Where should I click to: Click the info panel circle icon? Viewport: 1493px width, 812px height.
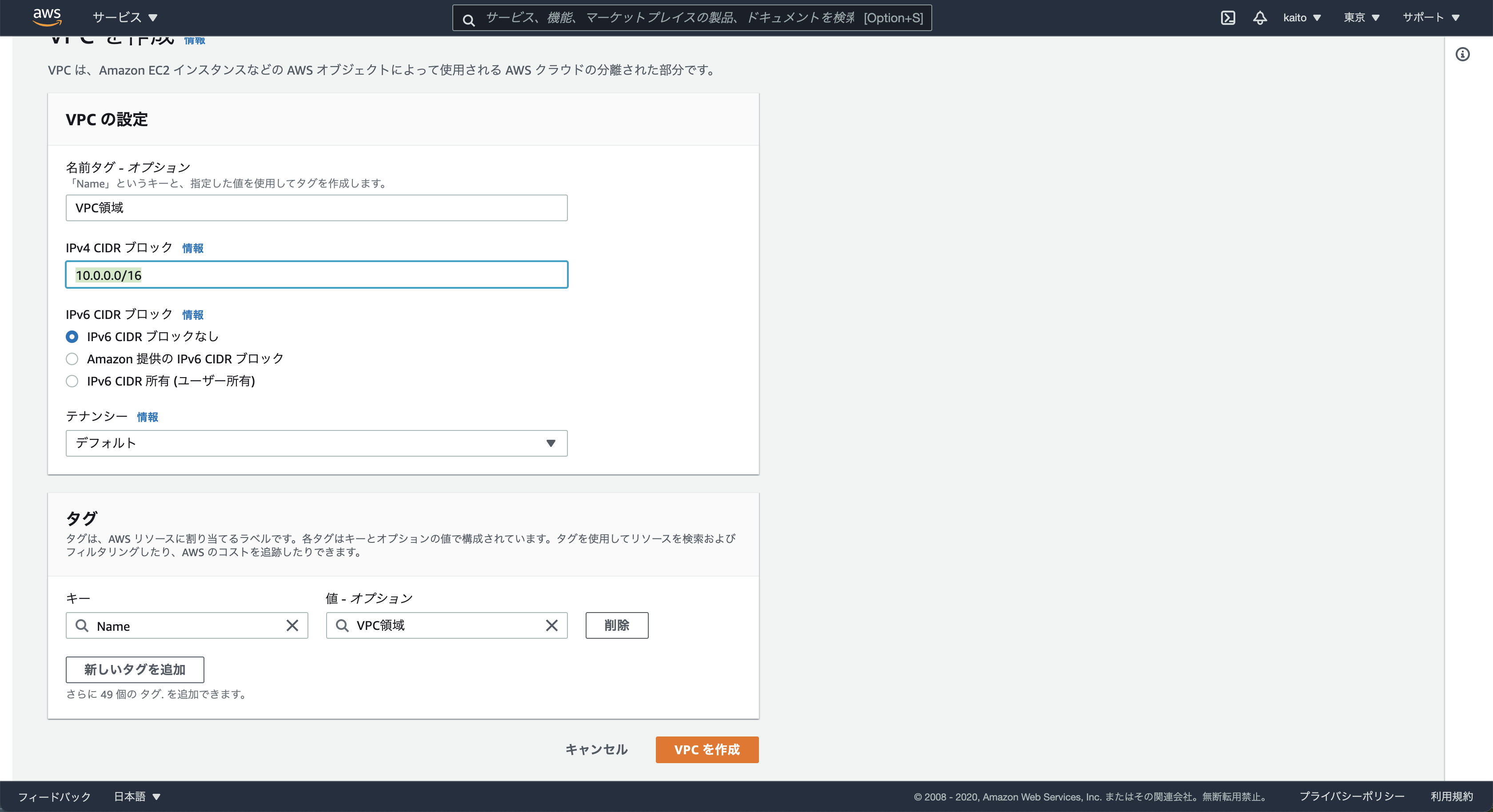coord(1462,55)
